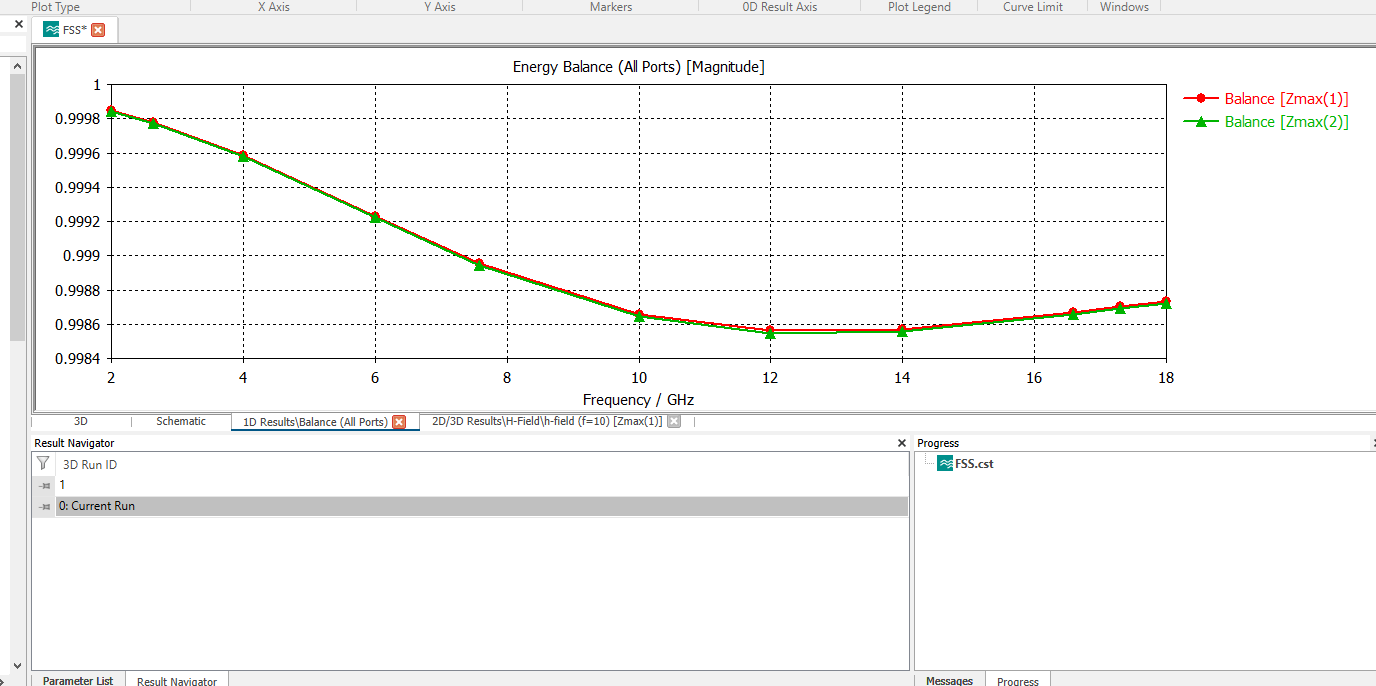Switch to the H-Field h-field (f=10) tab
This screenshot has height=686, width=1376.
pos(546,422)
